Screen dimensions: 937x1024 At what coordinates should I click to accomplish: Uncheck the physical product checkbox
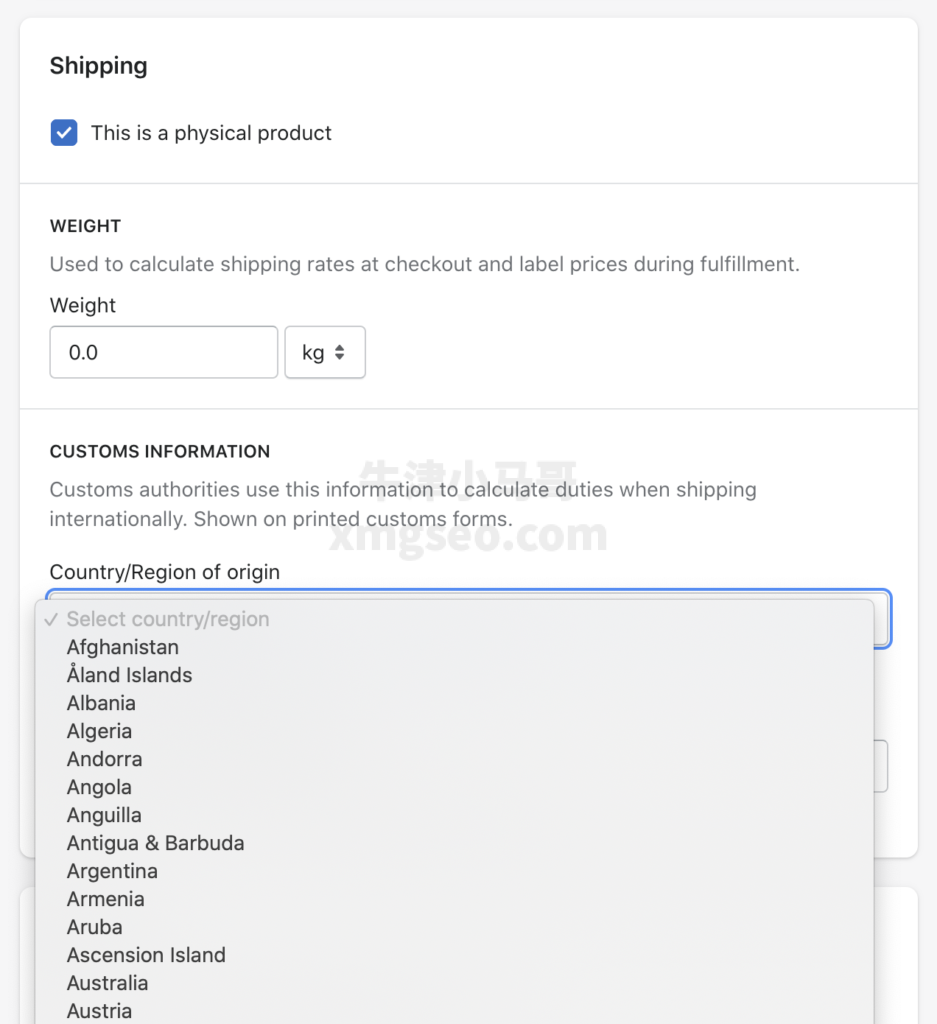click(64, 133)
